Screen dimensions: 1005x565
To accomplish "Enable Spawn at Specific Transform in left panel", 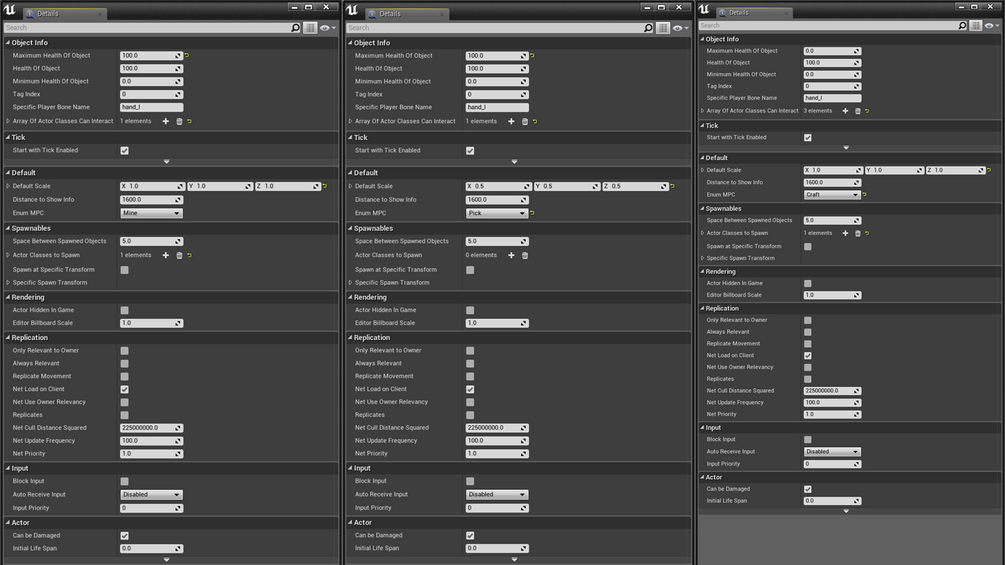I will (x=124, y=270).
